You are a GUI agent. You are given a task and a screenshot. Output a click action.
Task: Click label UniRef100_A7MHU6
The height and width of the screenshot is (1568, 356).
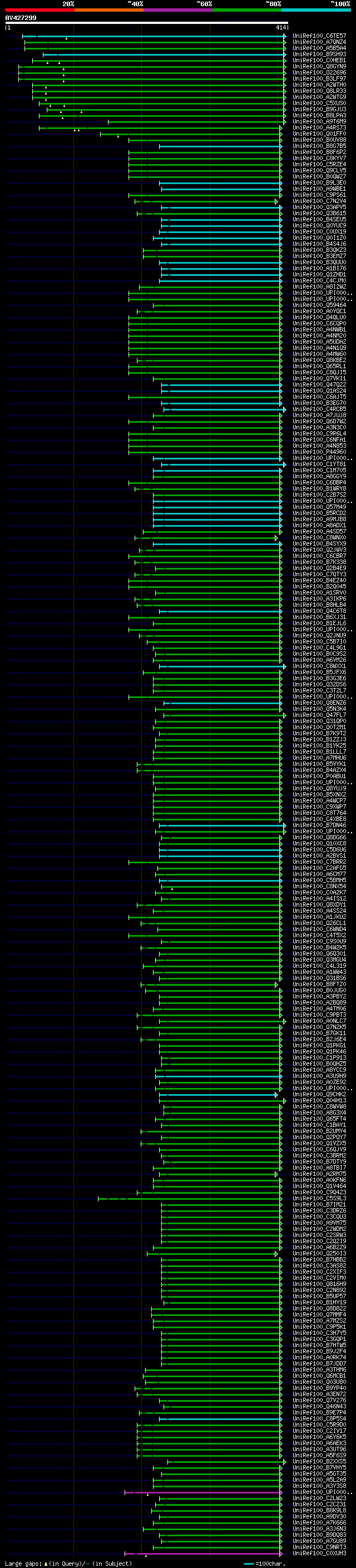pos(319,758)
